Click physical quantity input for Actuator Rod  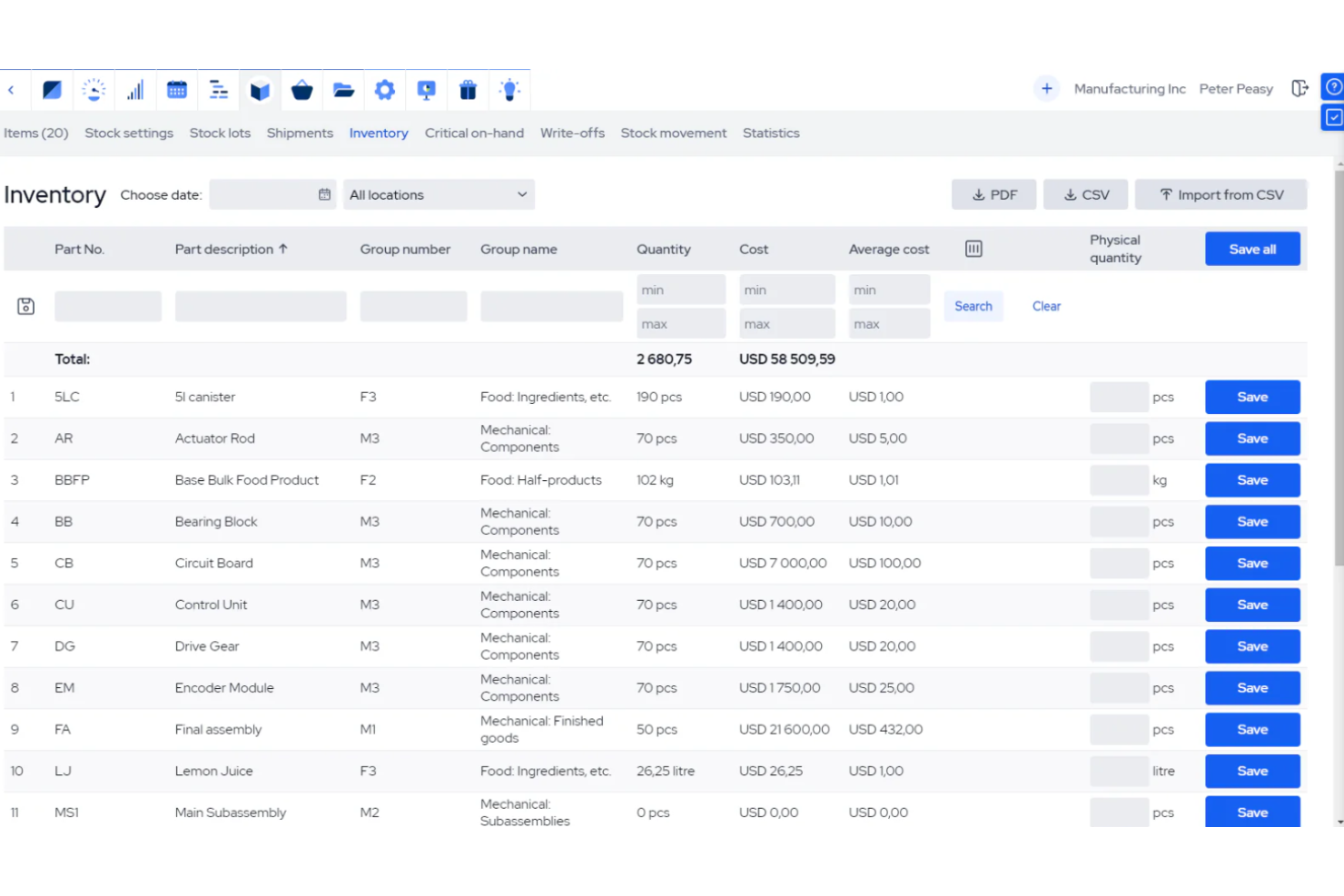(x=1119, y=438)
